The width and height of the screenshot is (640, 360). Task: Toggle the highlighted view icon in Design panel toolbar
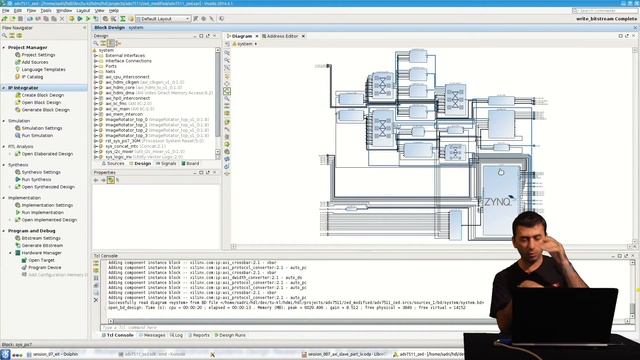pos(111,43)
